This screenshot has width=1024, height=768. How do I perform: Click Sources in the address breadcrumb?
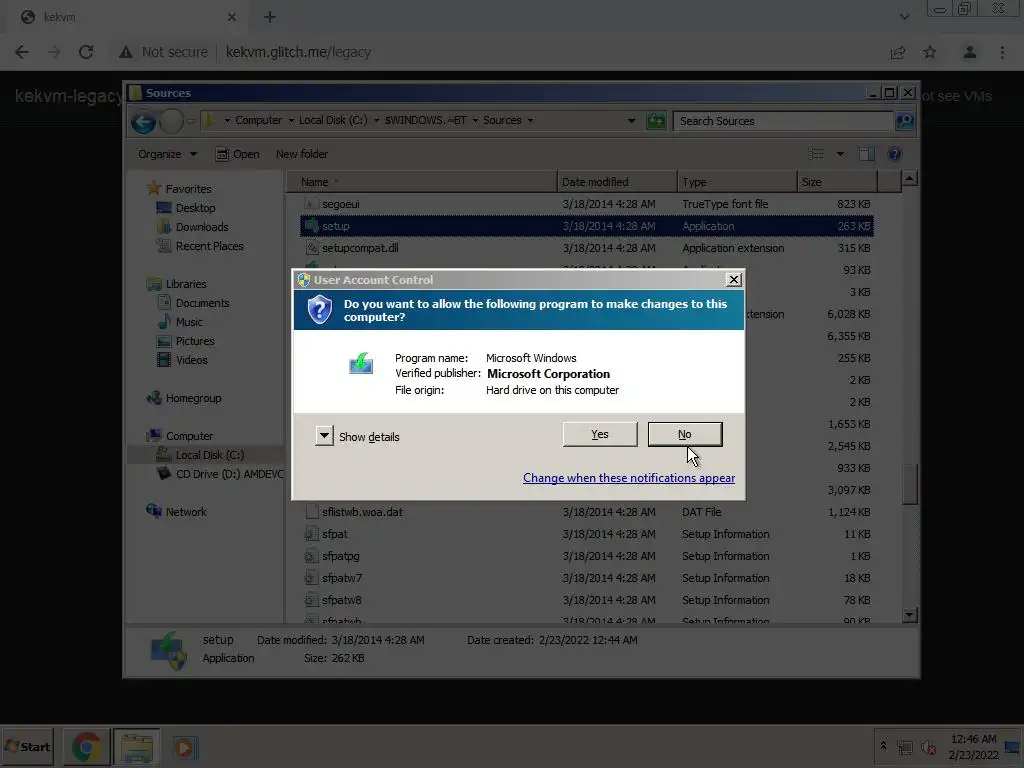pos(502,120)
